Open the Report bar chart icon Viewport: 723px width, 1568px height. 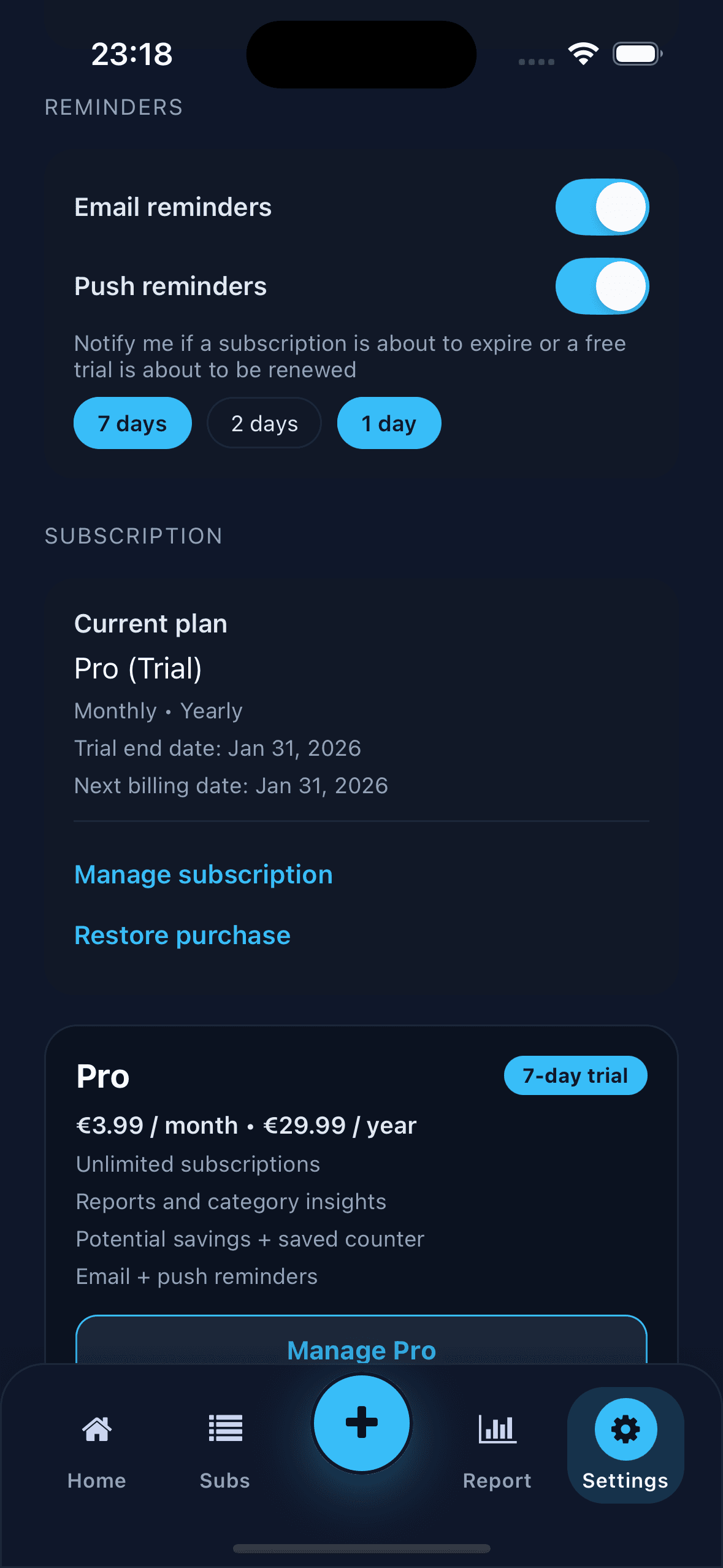(x=497, y=1429)
